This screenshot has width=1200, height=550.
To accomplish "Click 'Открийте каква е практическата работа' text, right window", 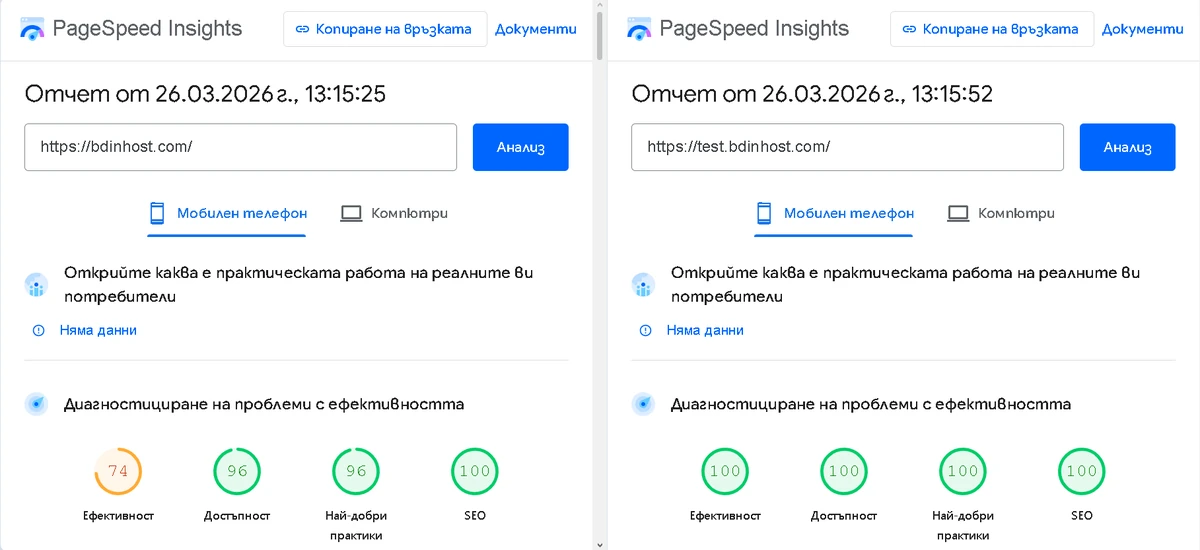I will 905,285.
